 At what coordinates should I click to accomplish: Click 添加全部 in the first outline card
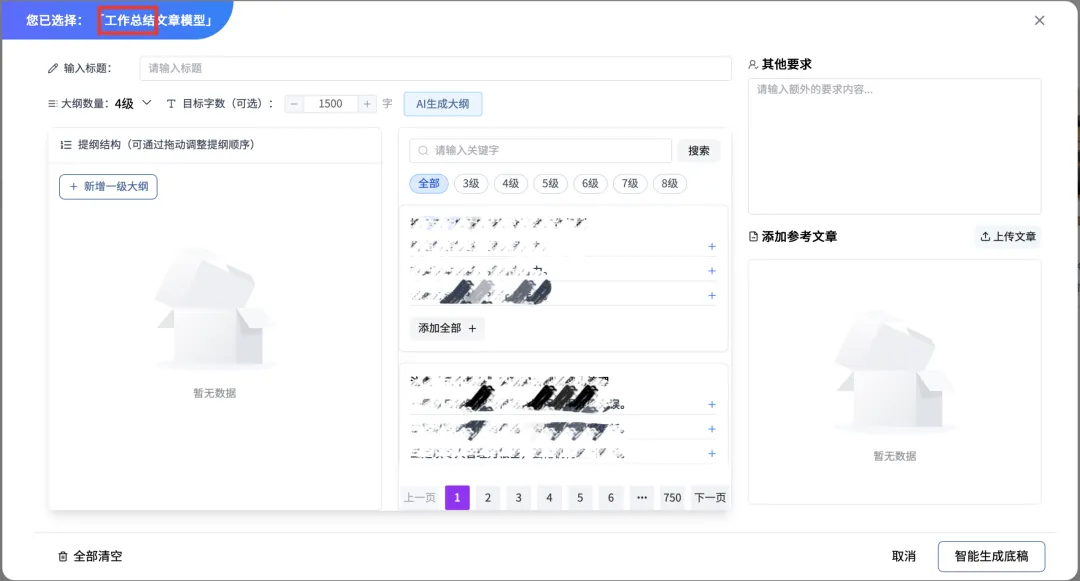point(447,328)
